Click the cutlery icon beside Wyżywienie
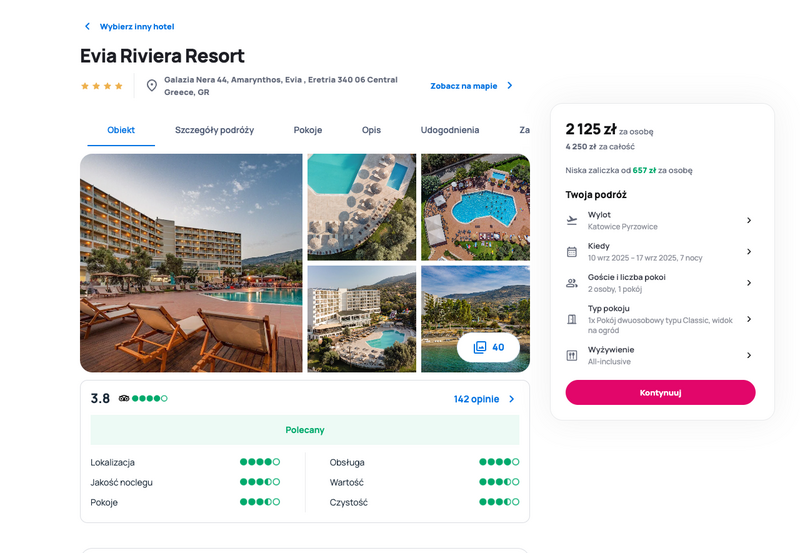Image resolution: width=800 pixels, height=553 pixels. tap(572, 355)
